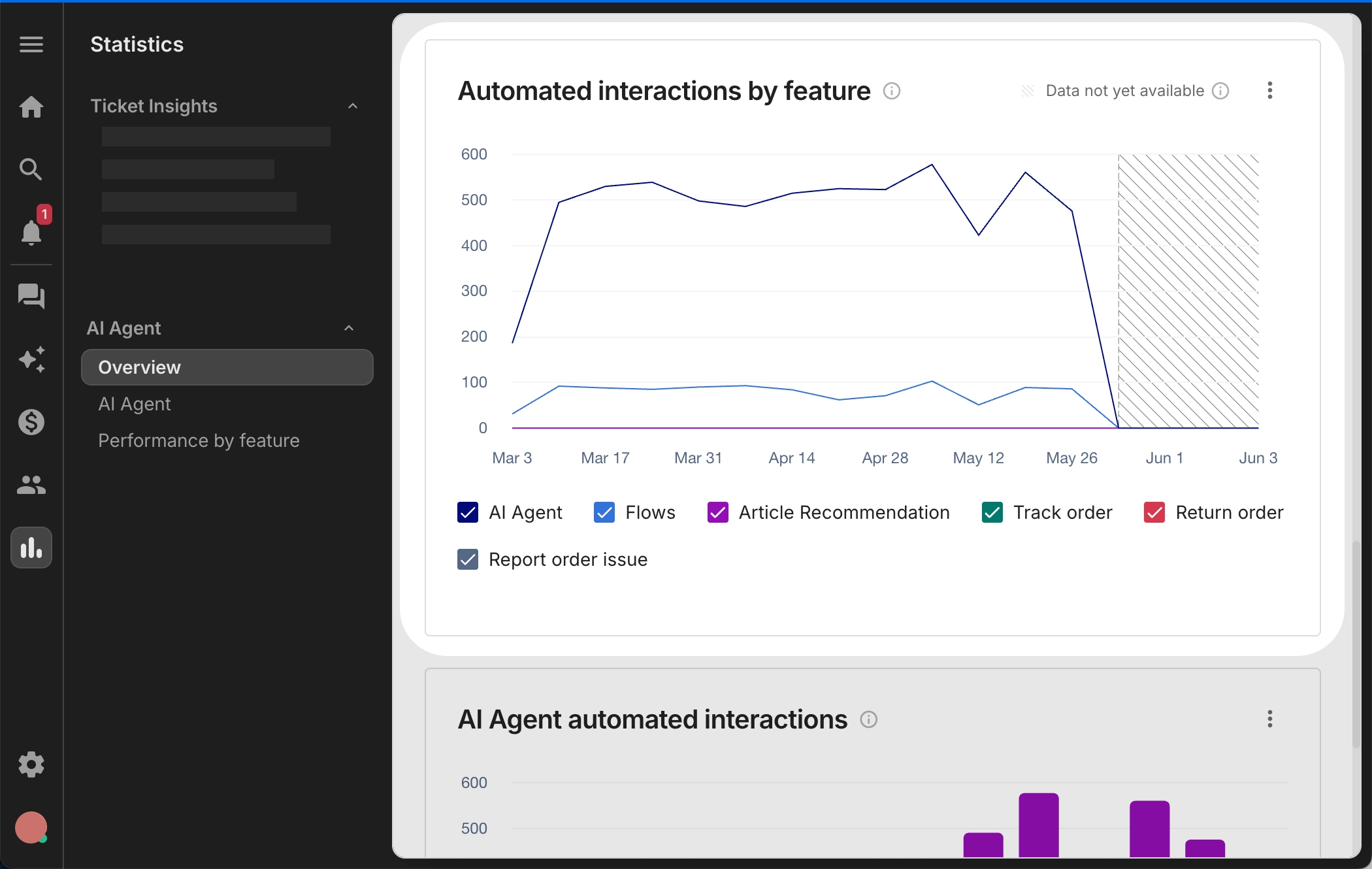
Task: Uncheck the Track order checkbox
Action: coord(992,513)
